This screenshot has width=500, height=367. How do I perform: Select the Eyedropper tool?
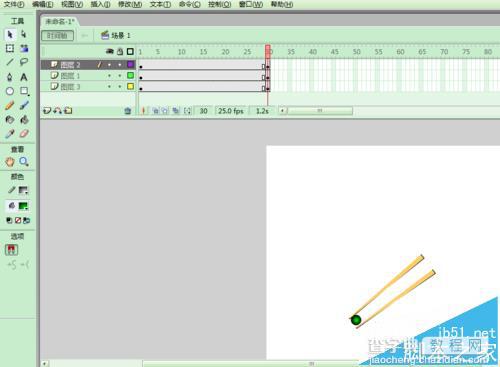point(10,134)
